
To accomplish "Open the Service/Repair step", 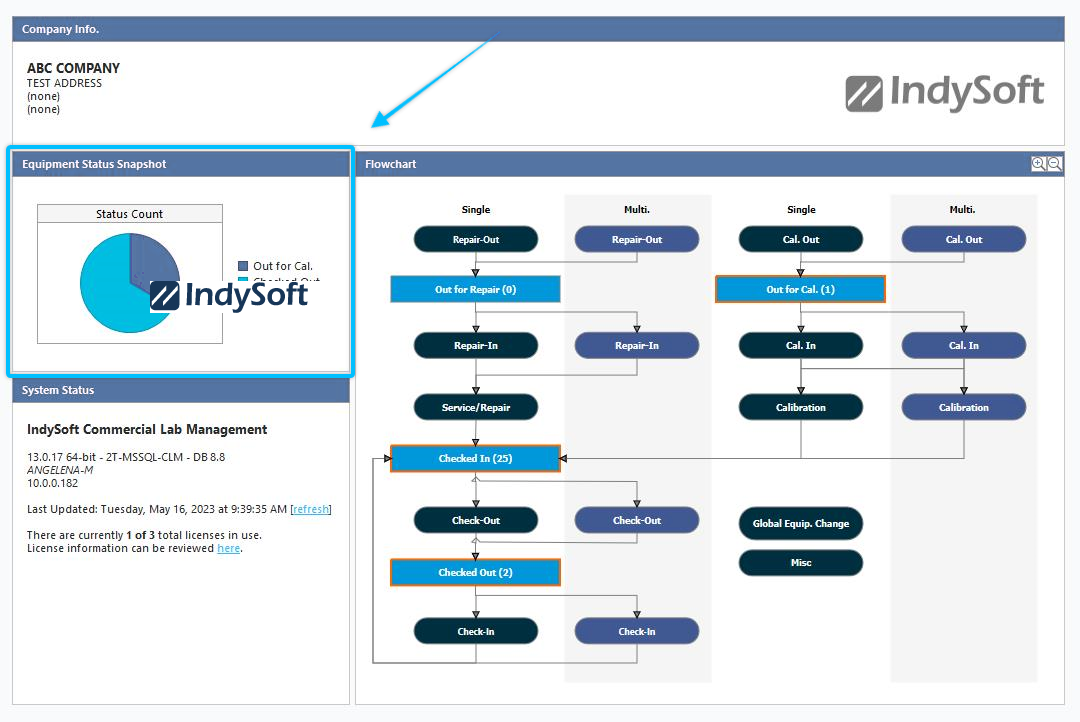I will (x=476, y=407).
